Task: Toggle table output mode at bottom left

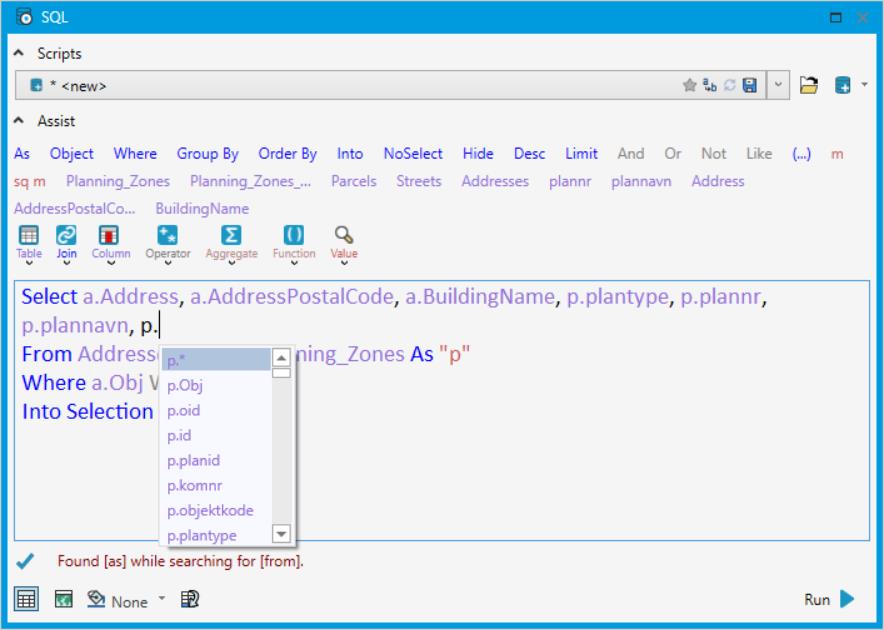Action: click(27, 599)
